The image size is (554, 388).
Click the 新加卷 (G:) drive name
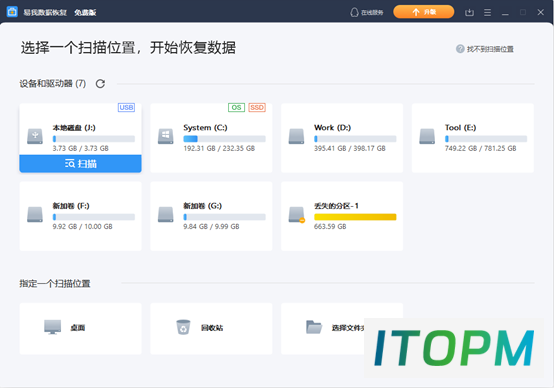(x=202, y=206)
